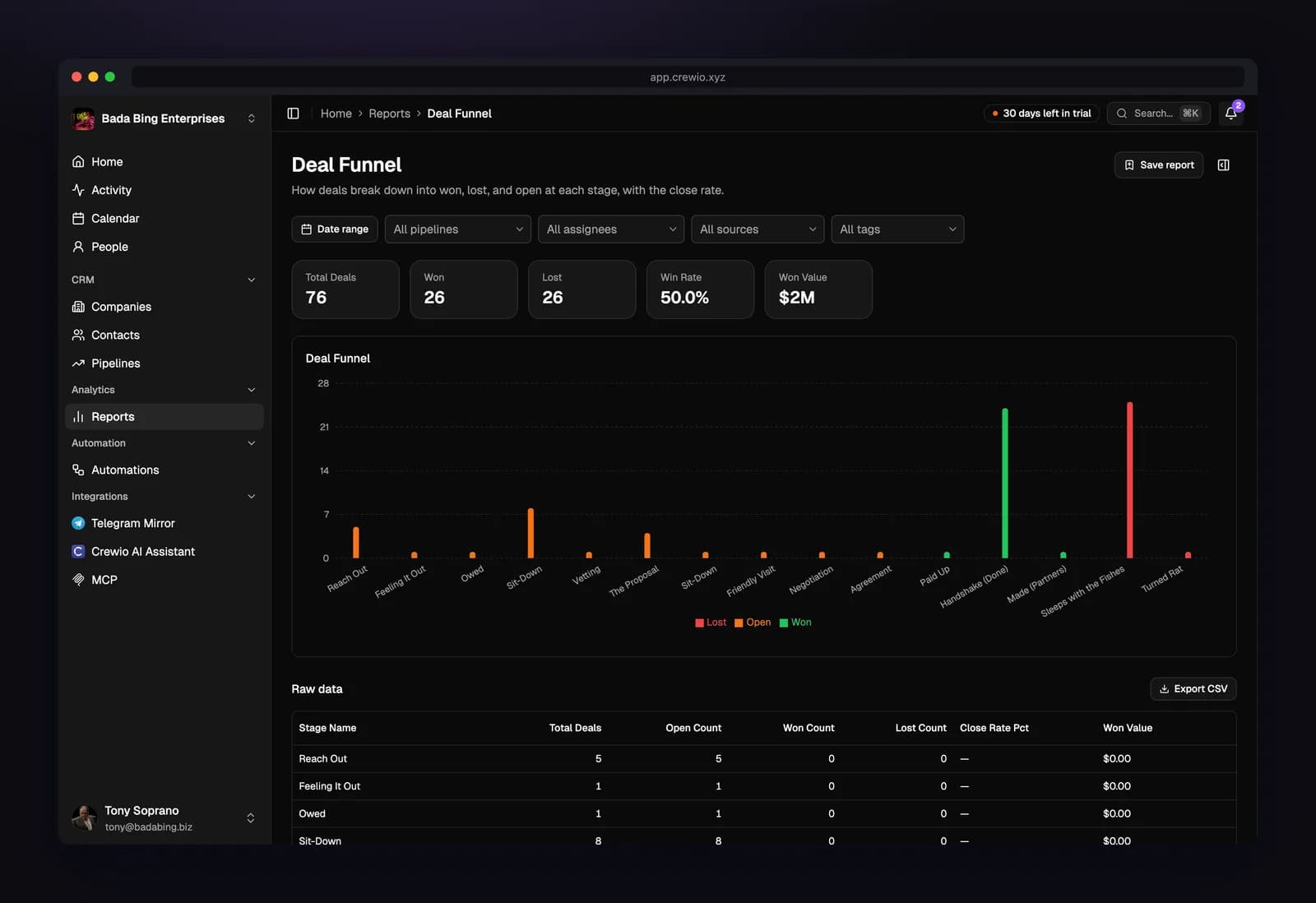This screenshot has width=1316, height=903.
Task: Open Companies page
Action: [x=164, y=307]
